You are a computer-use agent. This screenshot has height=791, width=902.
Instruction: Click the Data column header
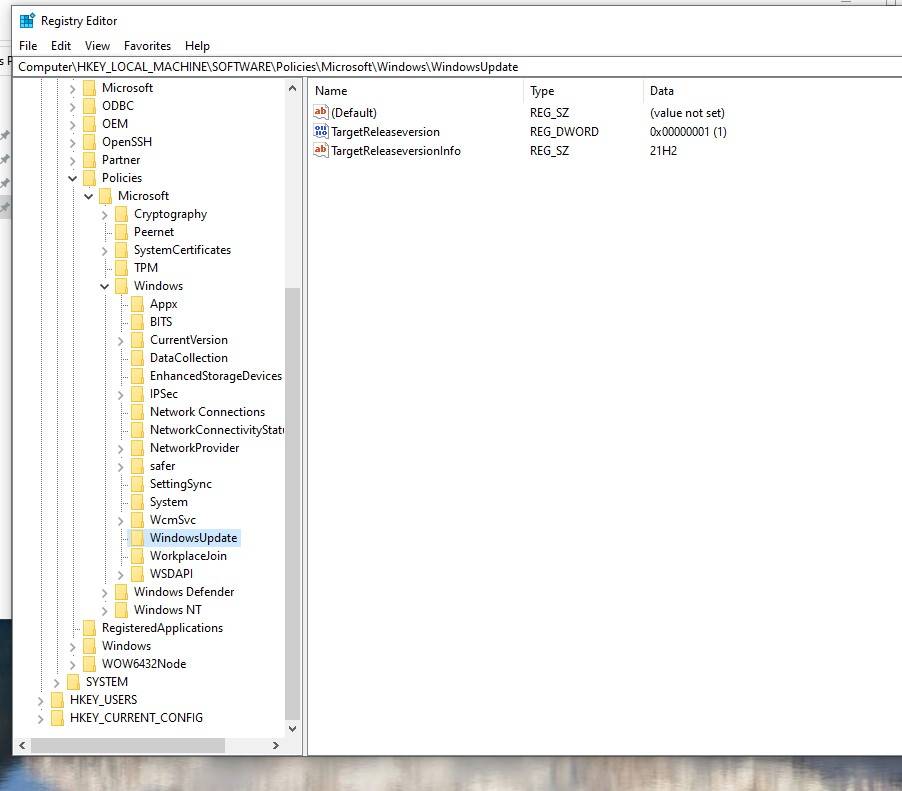coord(662,91)
